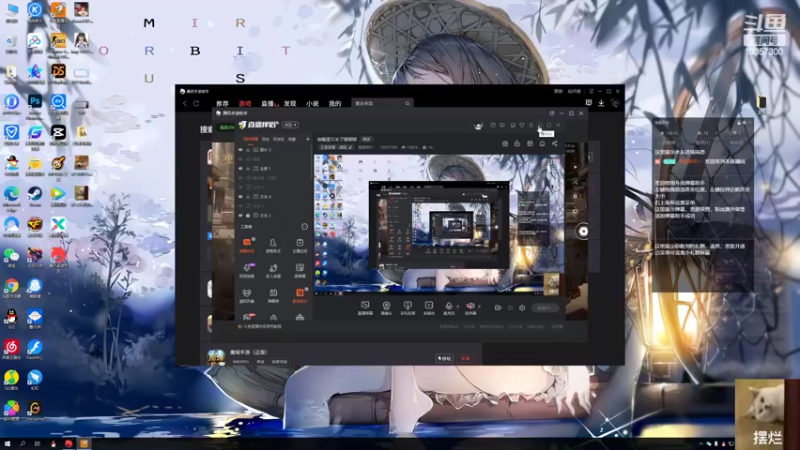Hide the 图片3 layer
The image size is (800, 450).
[x=241, y=150]
